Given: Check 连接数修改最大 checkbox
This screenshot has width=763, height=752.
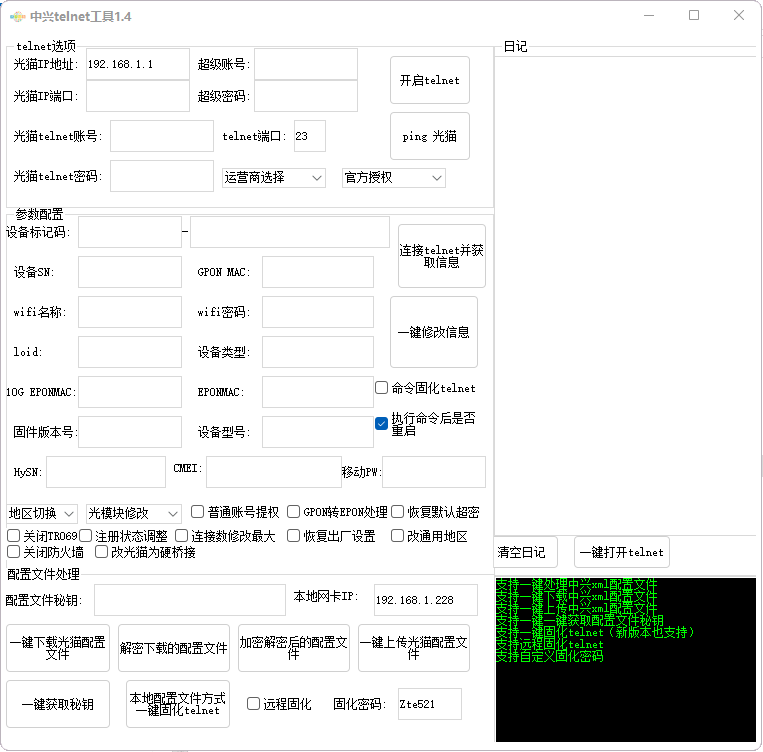Looking at the screenshot, I should (182, 536).
